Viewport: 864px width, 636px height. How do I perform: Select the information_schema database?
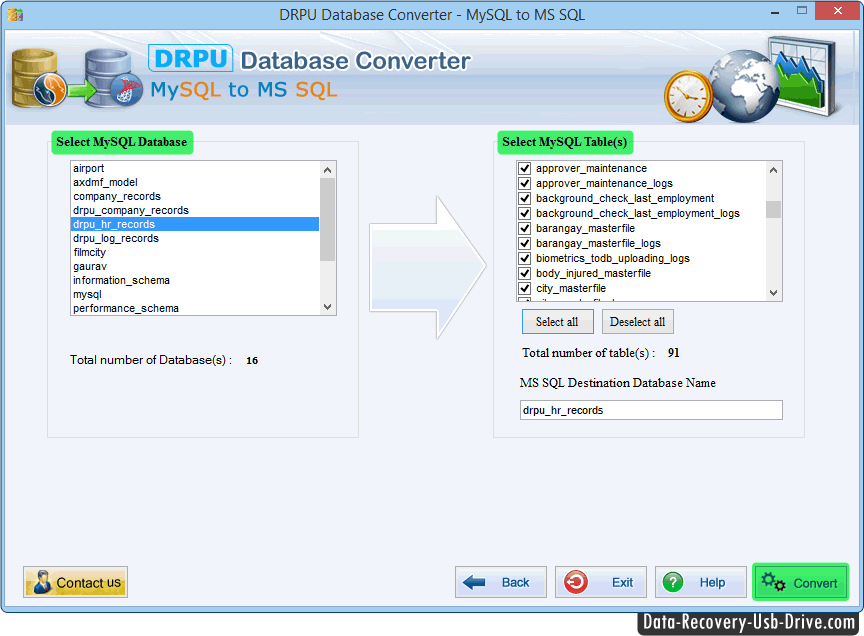[x=195, y=280]
